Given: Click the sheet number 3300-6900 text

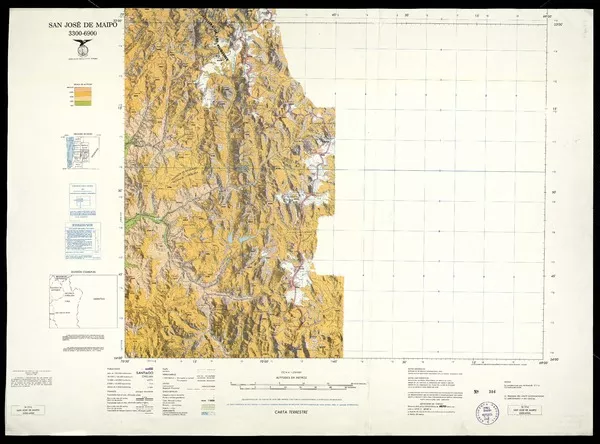Looking at the screenshot, I should pyautogui.click(x=83, y=34).
